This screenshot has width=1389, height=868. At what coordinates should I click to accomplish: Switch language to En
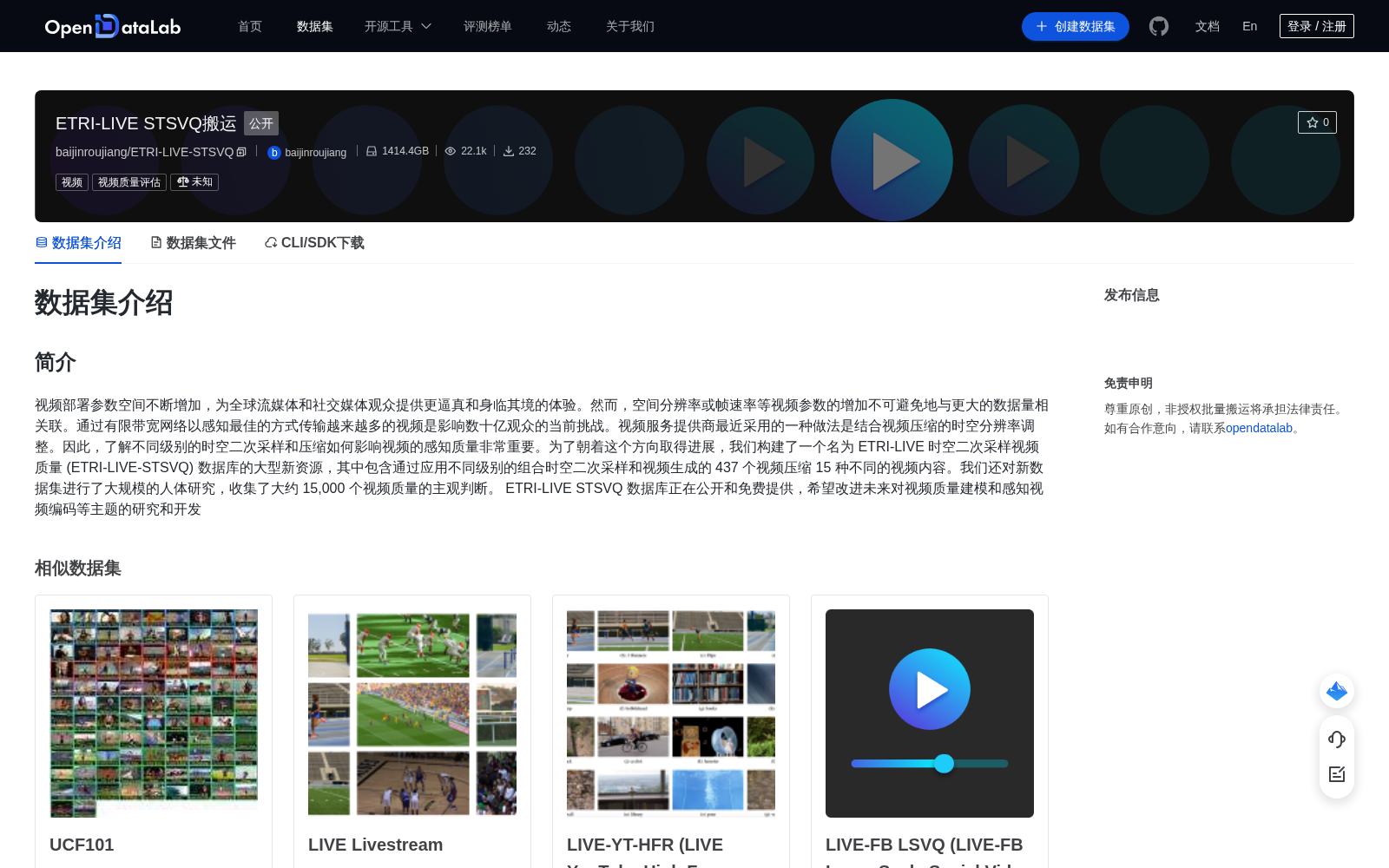click(x=1250, y=26)
